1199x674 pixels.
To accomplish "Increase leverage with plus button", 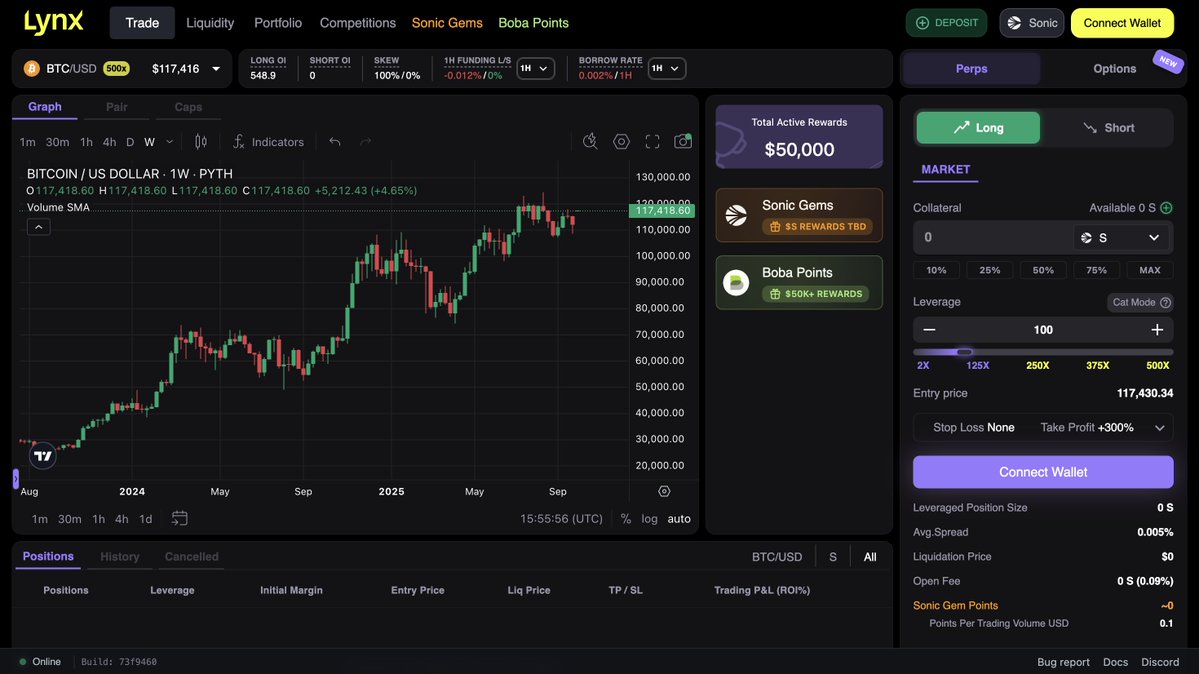I will [1157, 330].
